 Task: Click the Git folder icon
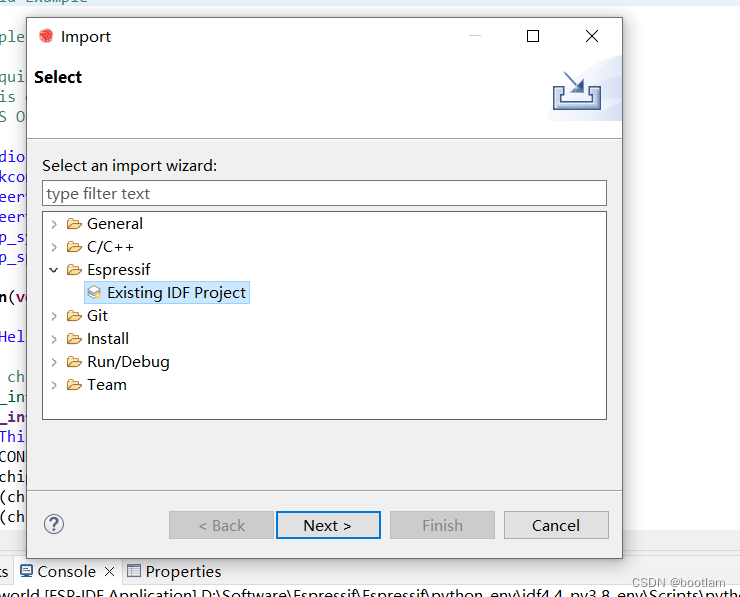(x=74, y=316)
